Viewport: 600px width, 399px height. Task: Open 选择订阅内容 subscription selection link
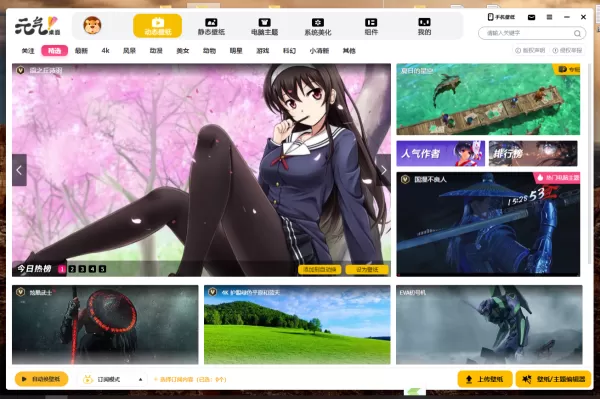pos(190,379)
